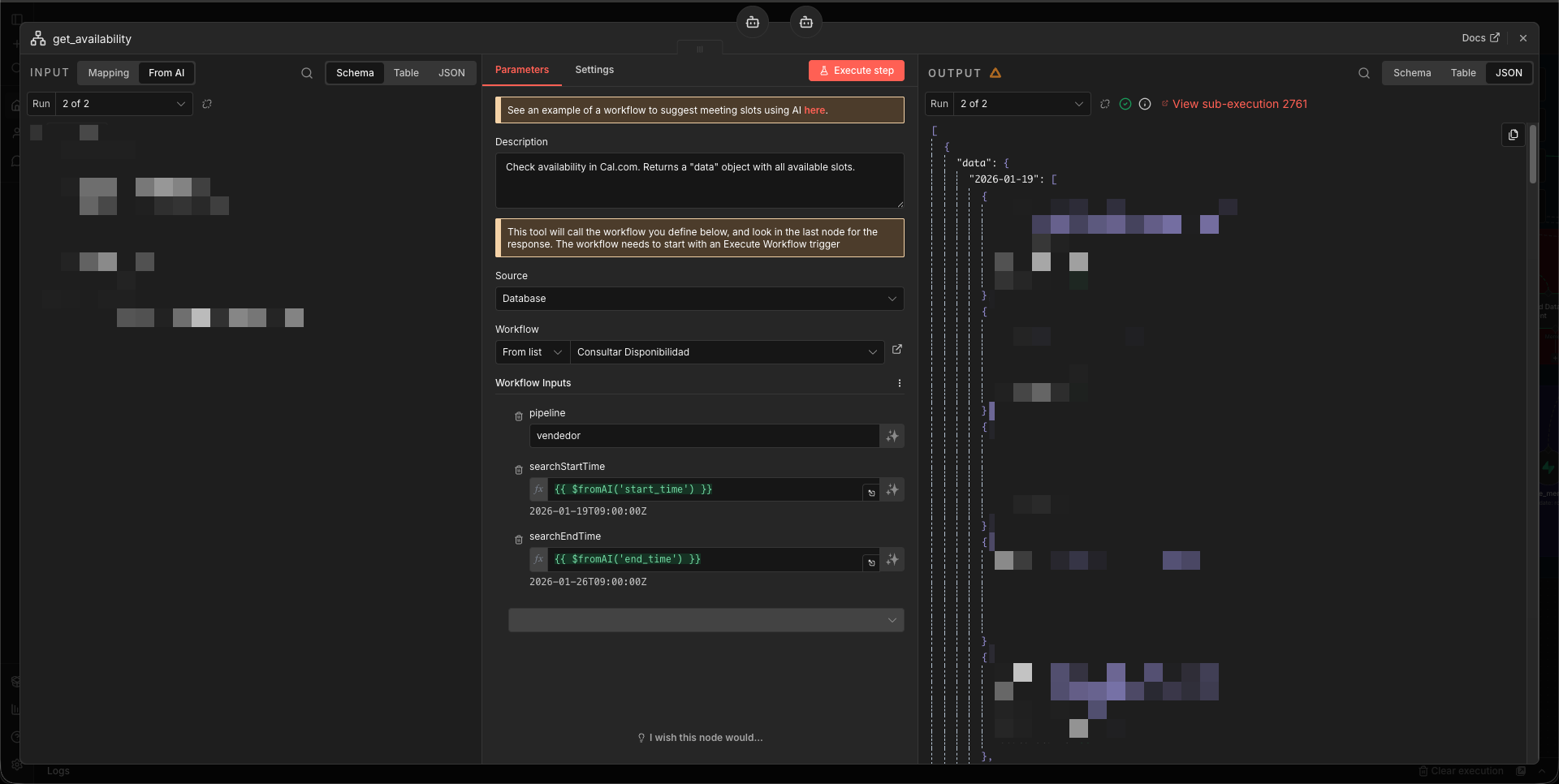Click the AI sparkle button for searchStartTime
This screenshot has width=1559, height=784.
tap(892, 489)
